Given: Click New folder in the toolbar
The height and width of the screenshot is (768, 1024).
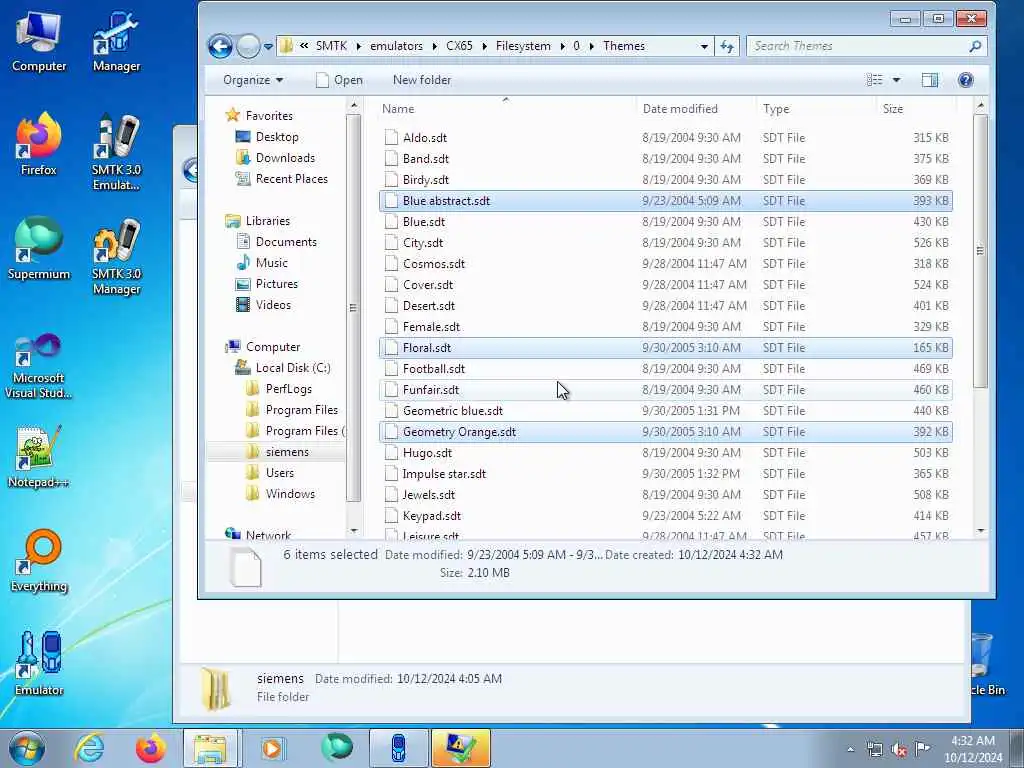Looking at the screenshot, I should 422,80.
